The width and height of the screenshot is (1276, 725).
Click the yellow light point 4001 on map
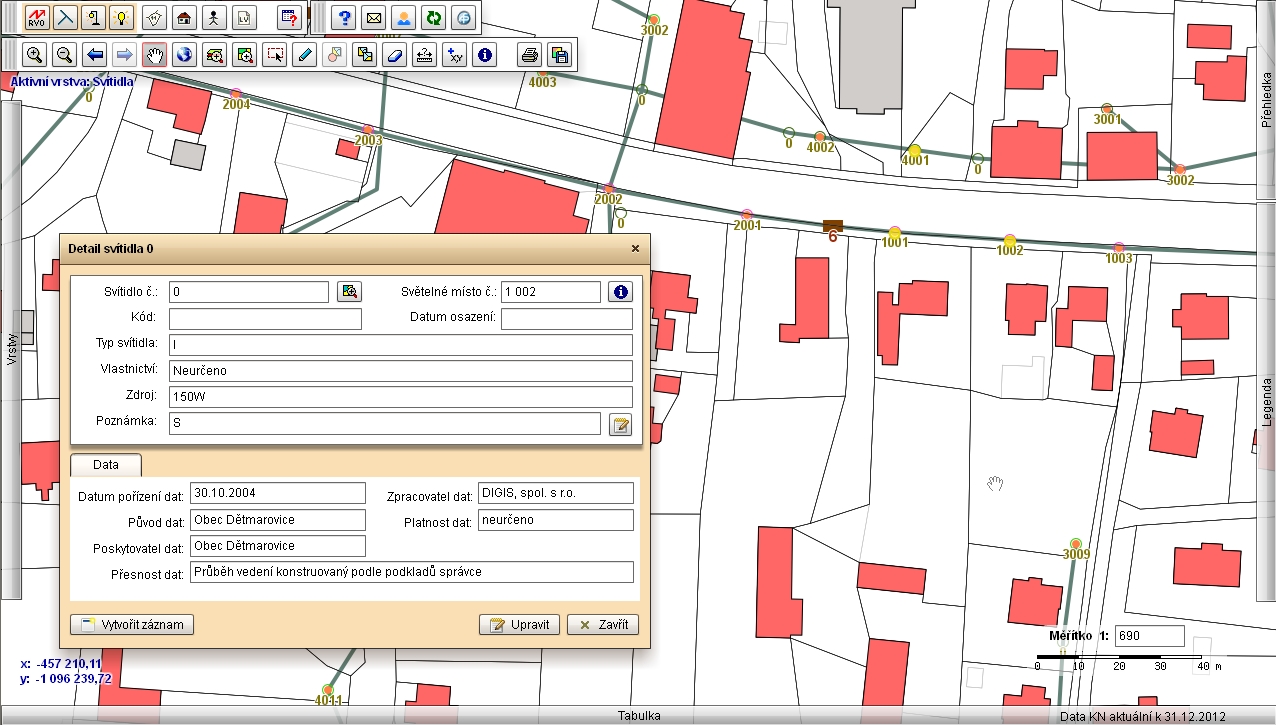click(x=914, y=150)
